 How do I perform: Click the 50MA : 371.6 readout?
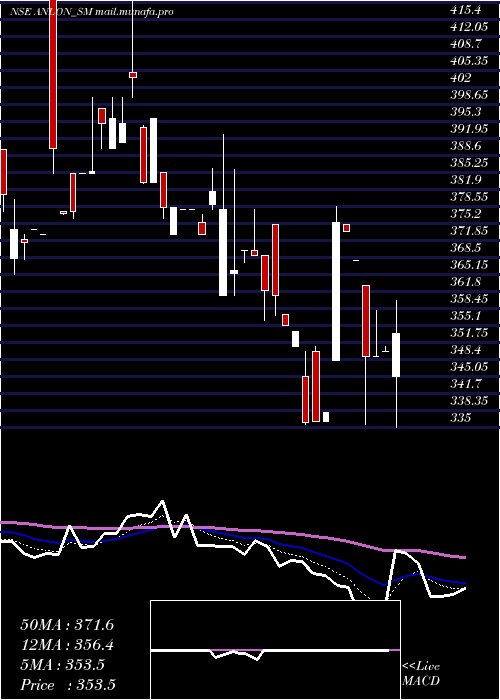click(x=67, y=625)
